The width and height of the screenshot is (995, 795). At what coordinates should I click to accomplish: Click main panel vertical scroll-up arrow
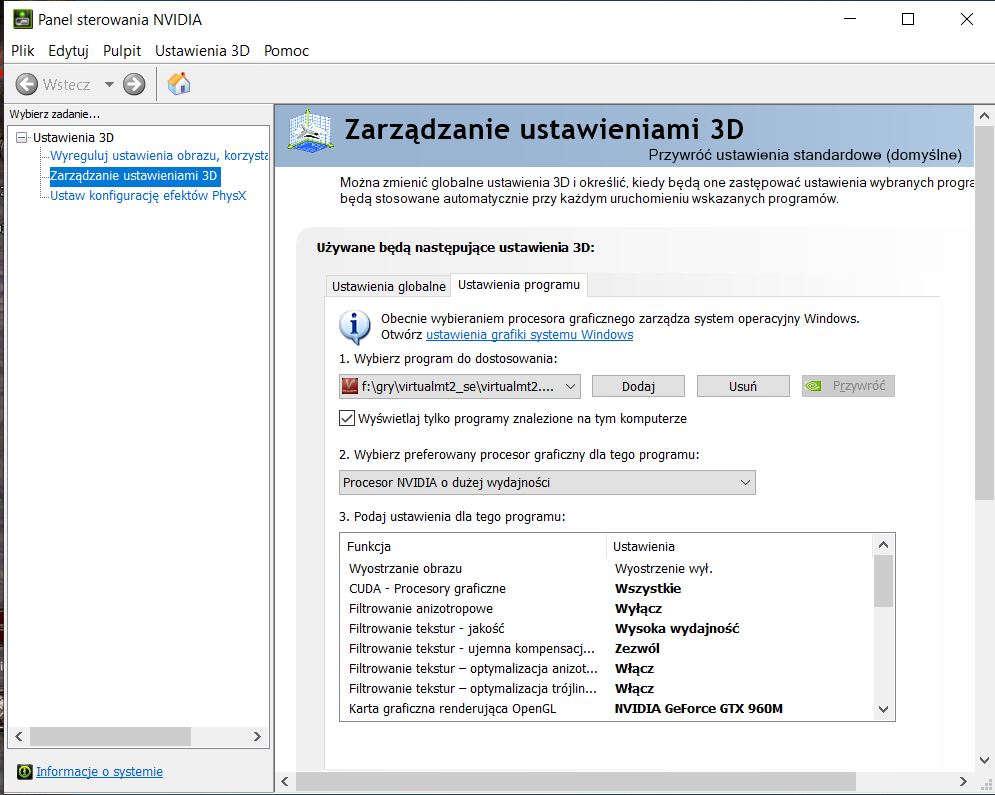984,115
